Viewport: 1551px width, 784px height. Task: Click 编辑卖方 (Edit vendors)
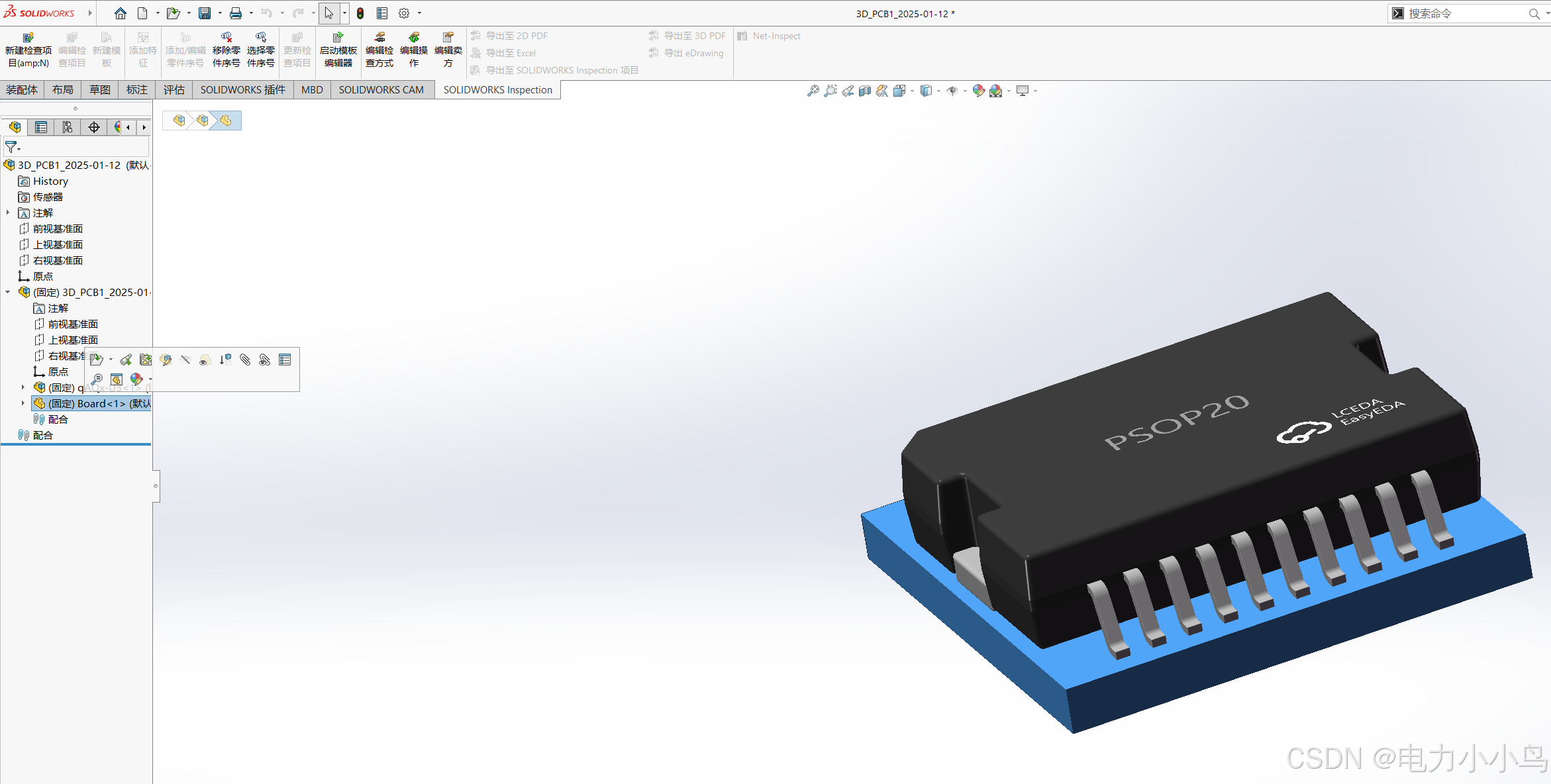(x=448, y=50)
